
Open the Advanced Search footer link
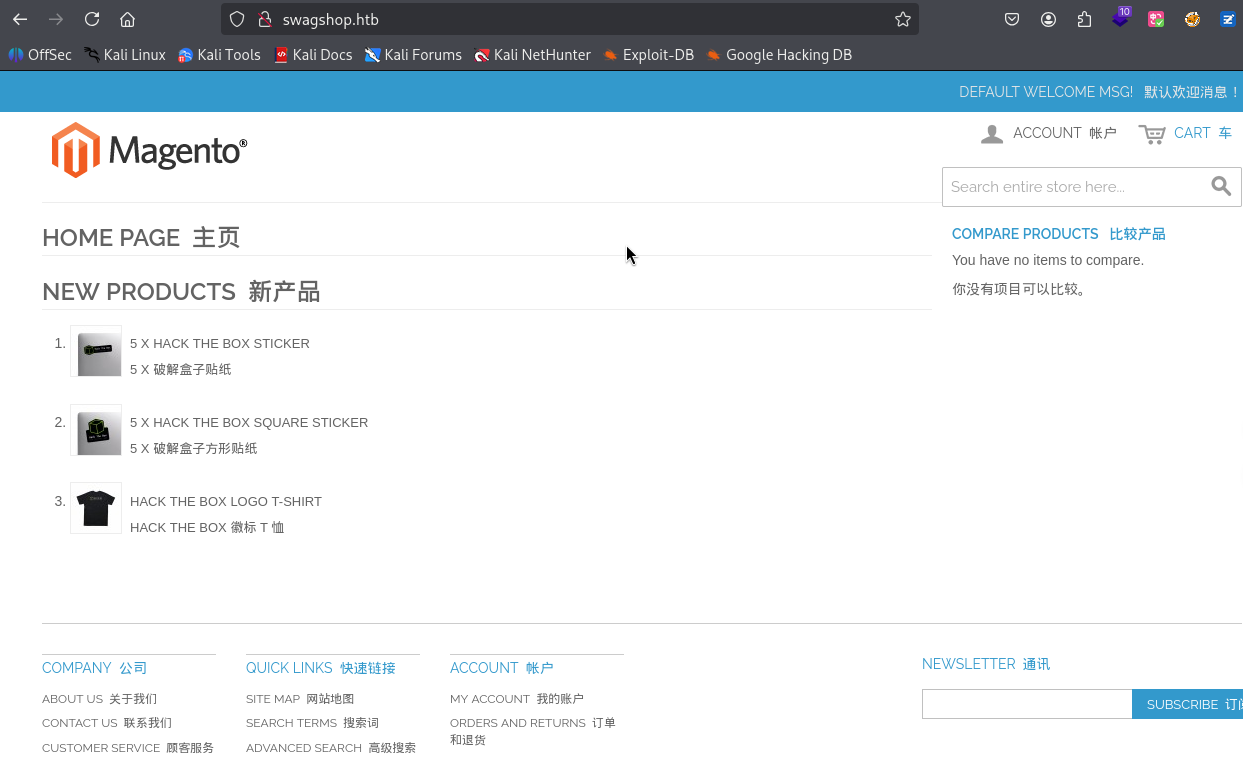tap(331, 748)
